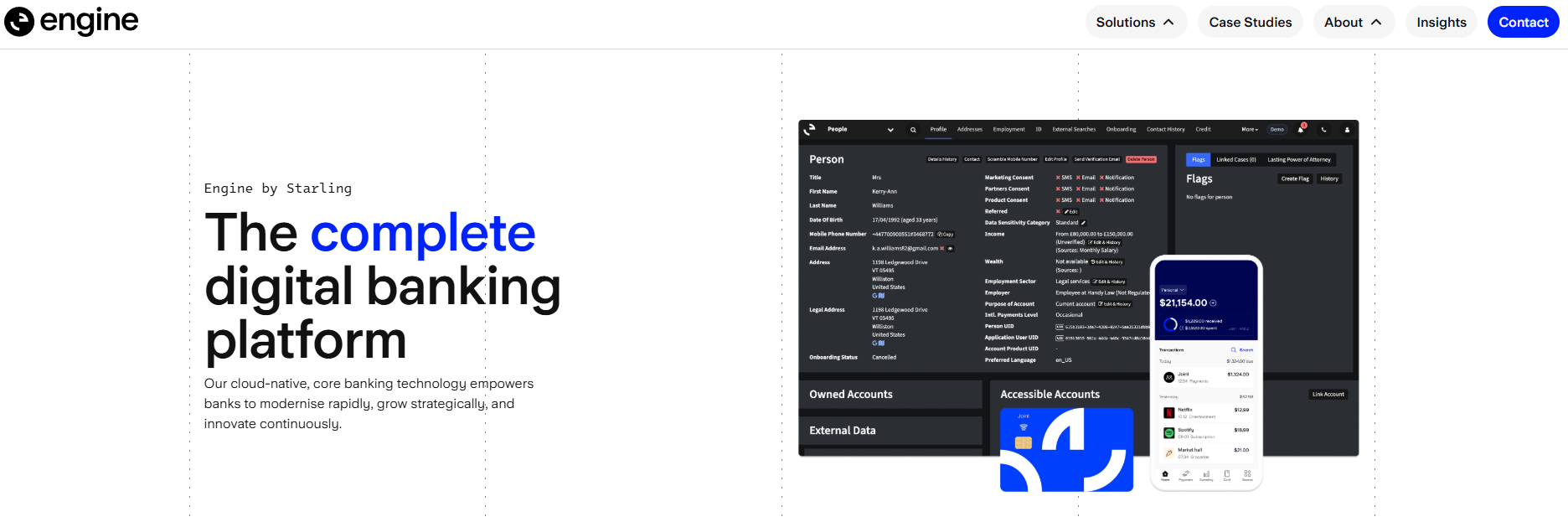Click Payments icon in phone nav
This screenshot has height=522, width=1568.
pos(1186,475)
